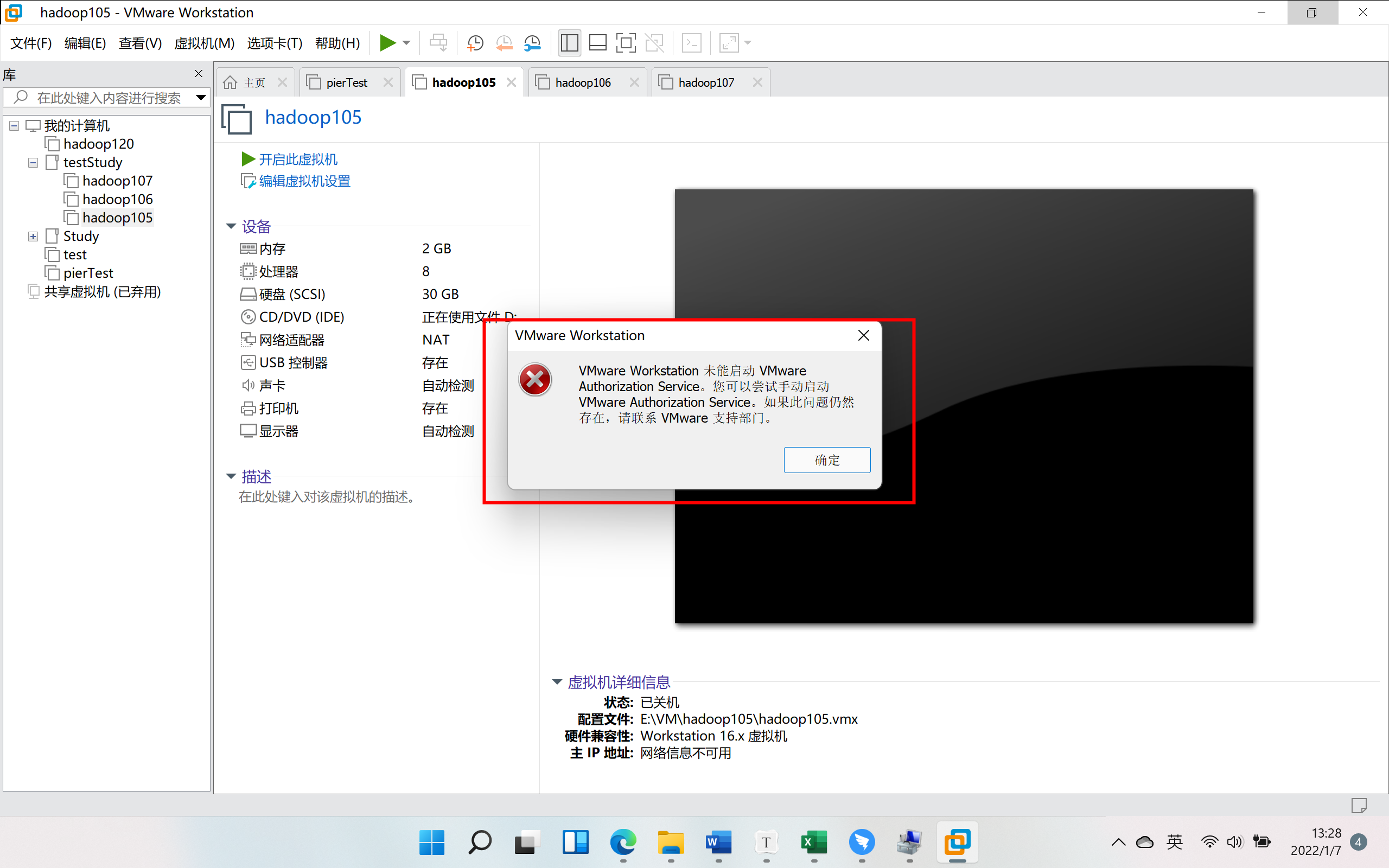The width and height of the screenshot is (1389, 868).
Task: Close the 库 library panel
Action: 199,73
